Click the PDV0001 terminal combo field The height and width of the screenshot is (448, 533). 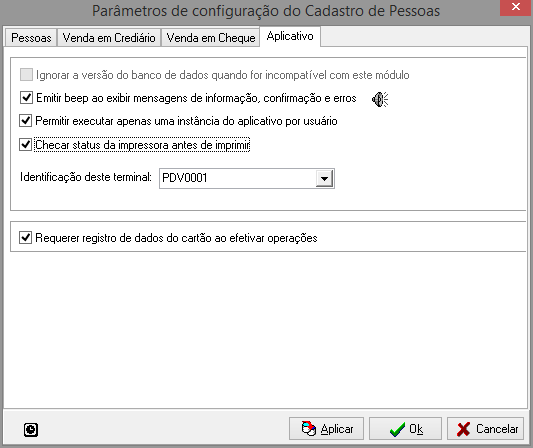click(247, 178)
